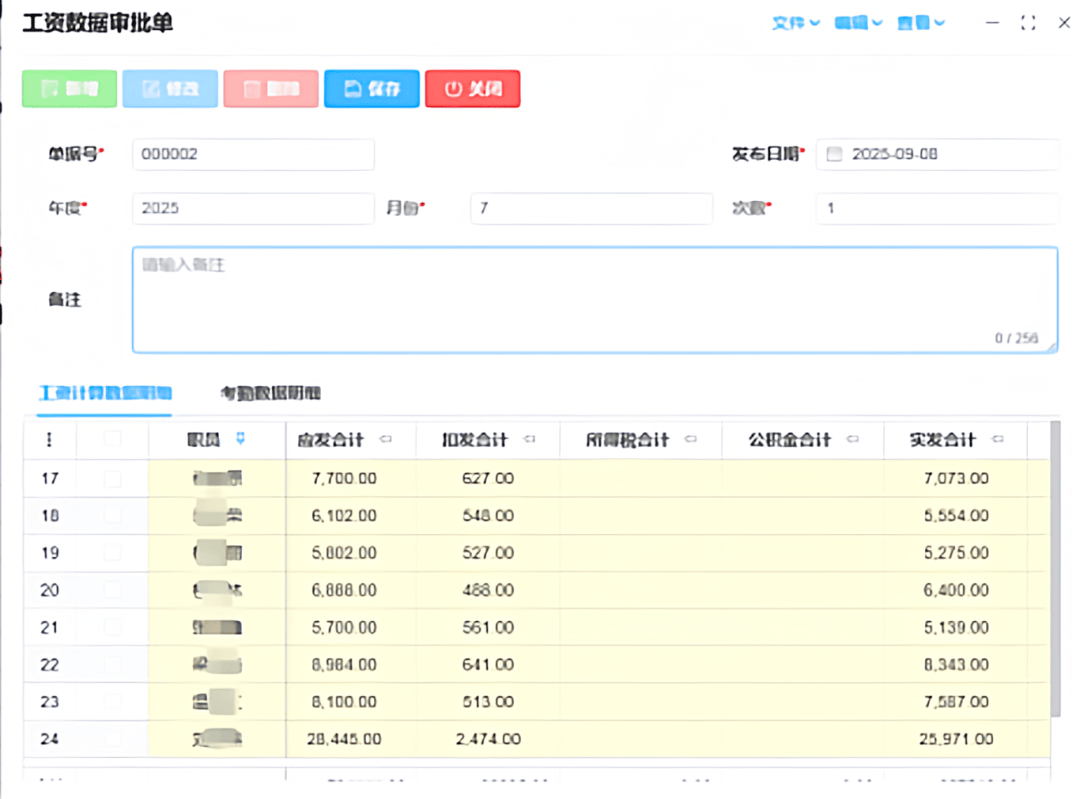
Task: Toggle the select-all checkbox in table header
Action: (112, 439)
